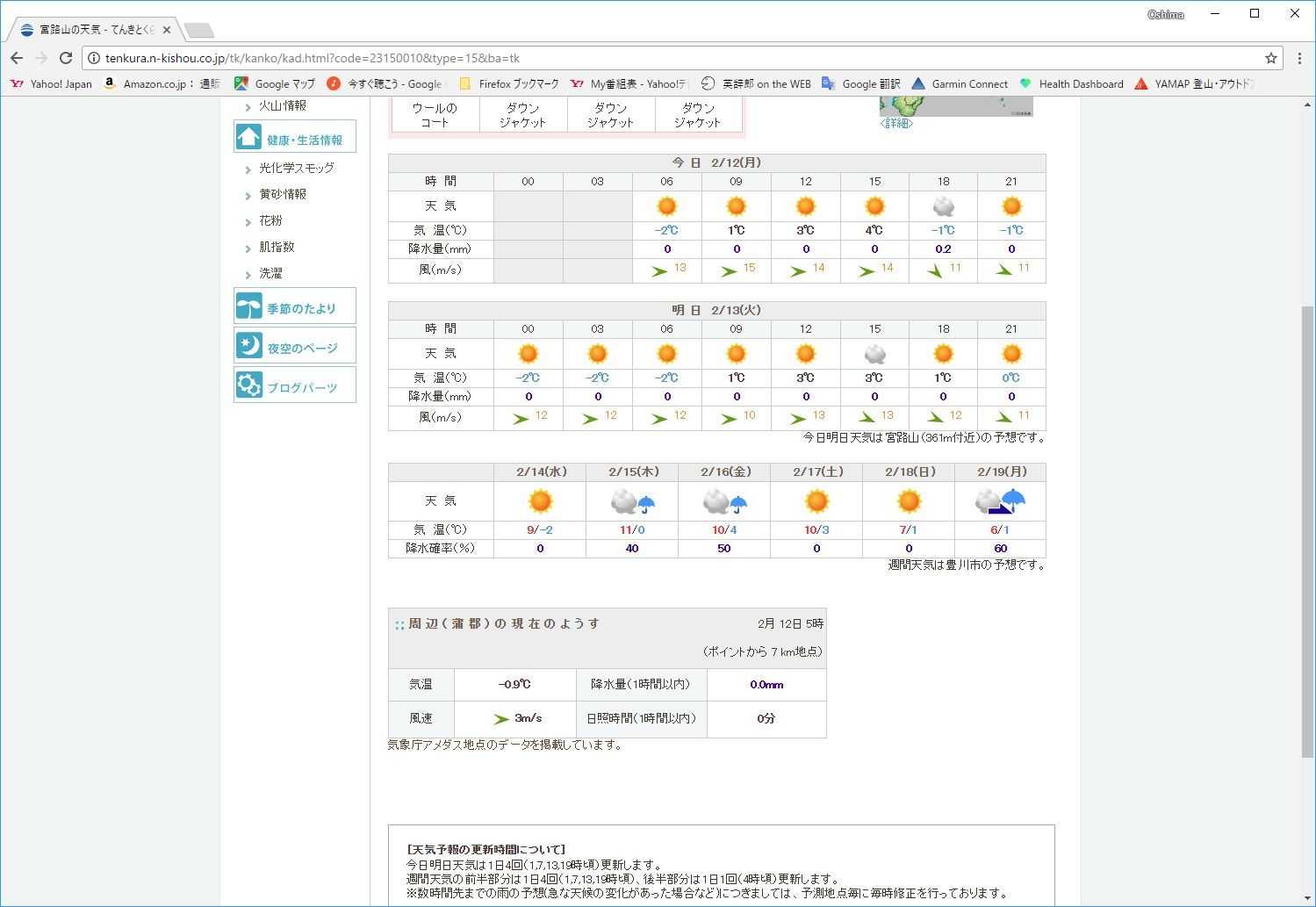Click the browser back arrow button
Screen dimensions: 1316x907
[x=17, y=58]
